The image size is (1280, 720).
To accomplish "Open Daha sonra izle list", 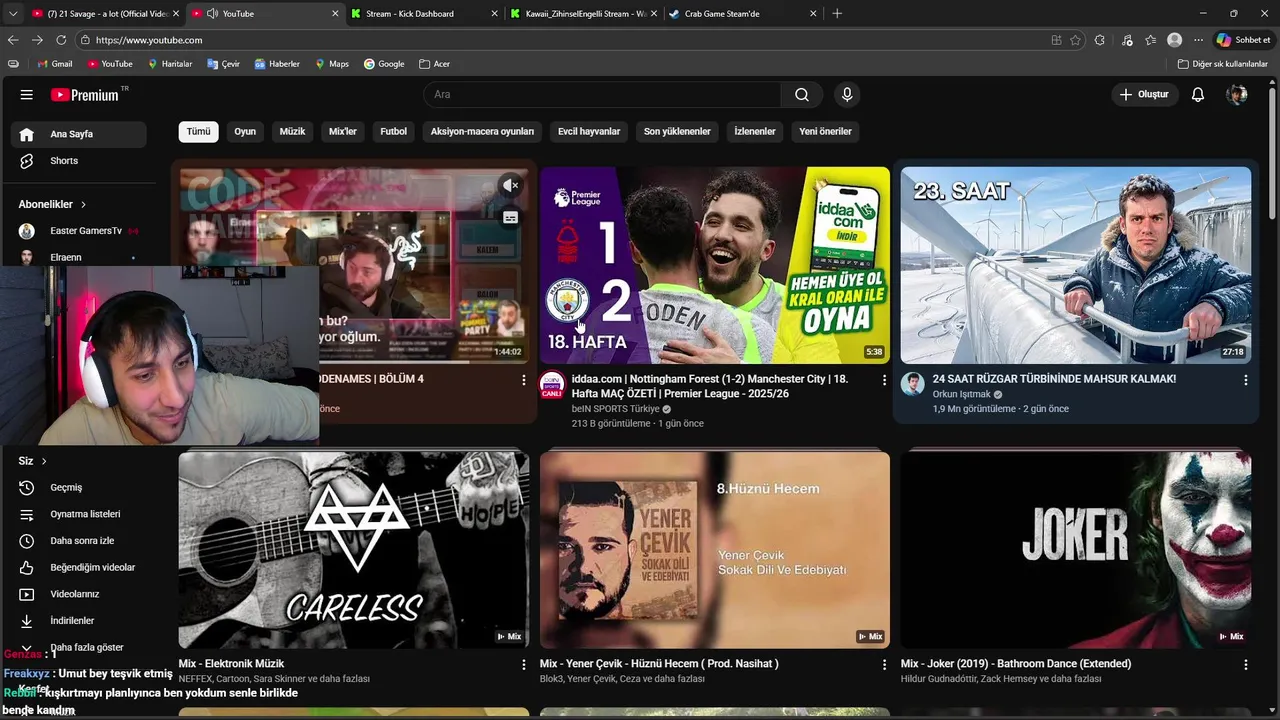I will tap(79, 541).
